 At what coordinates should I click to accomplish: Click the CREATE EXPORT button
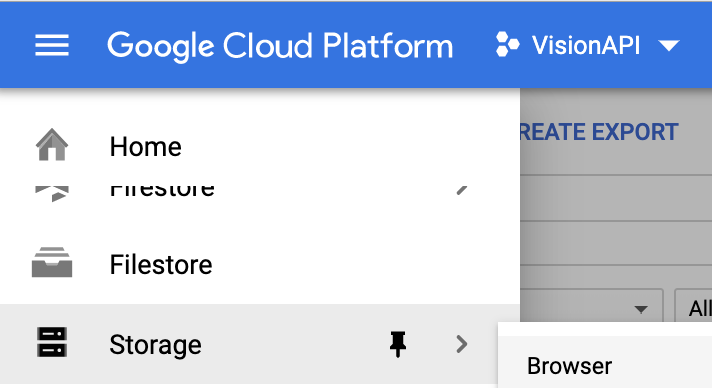coord(599,132)
